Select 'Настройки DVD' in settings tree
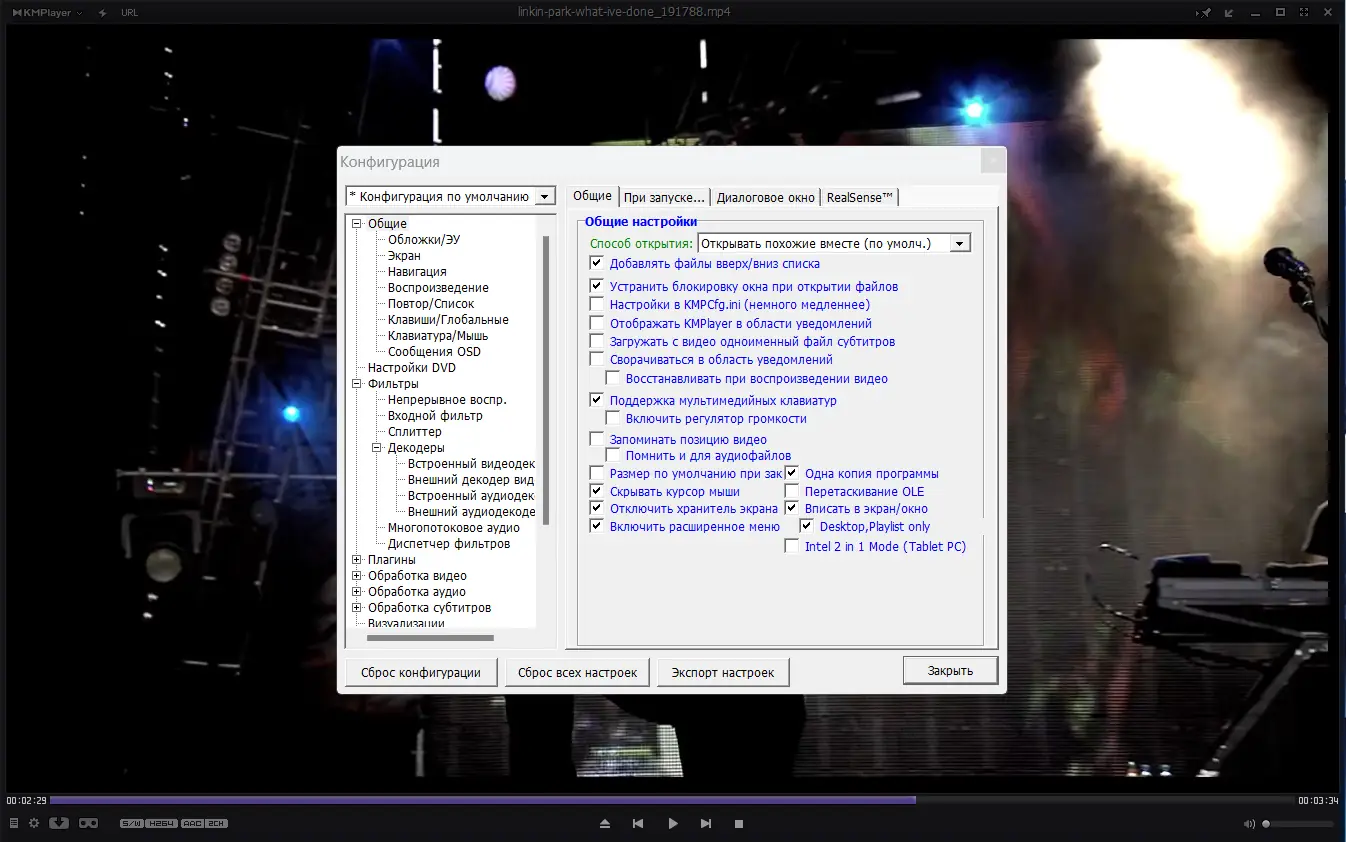The image size is (1346, 842). point(411,368)
